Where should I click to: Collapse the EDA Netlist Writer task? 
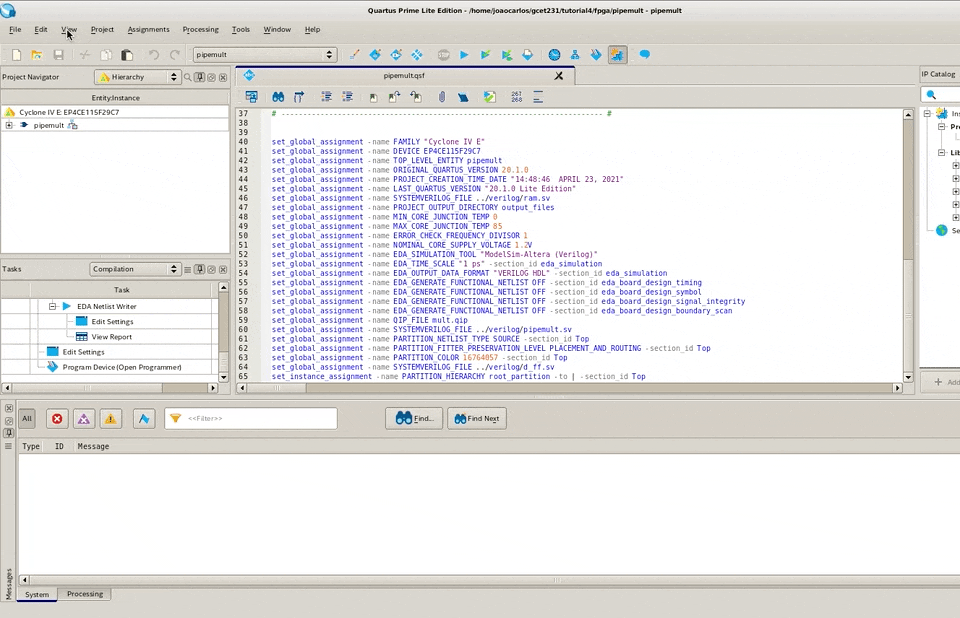[x=52, y=306]
